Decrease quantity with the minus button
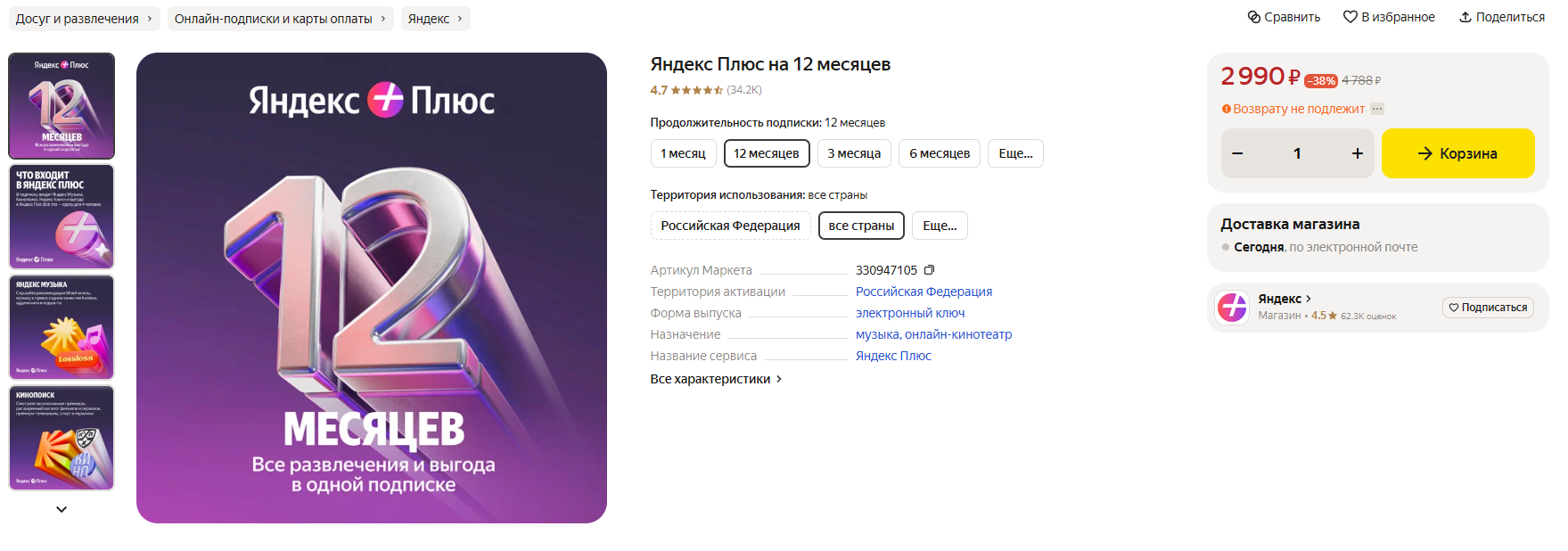The width and height of the screenshot is (1568, 551). click(x=1237, y=153)
